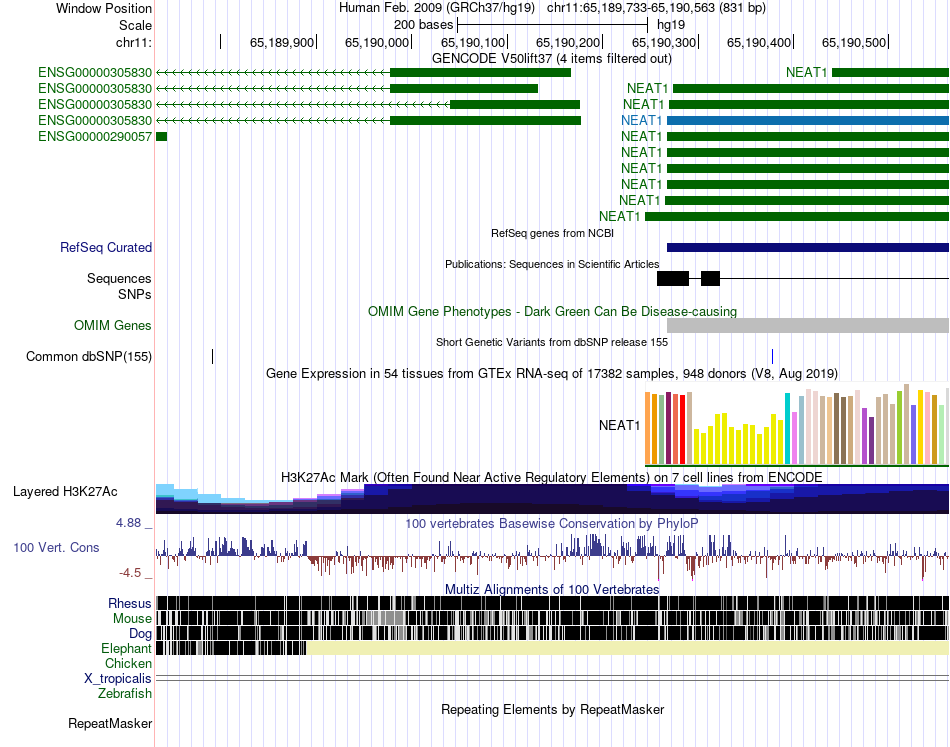Image resolution: width=950 pixels, height=747 pixels.
Task: Click the blue NEAT1 transcript bar
Action: tap(808, 121)
